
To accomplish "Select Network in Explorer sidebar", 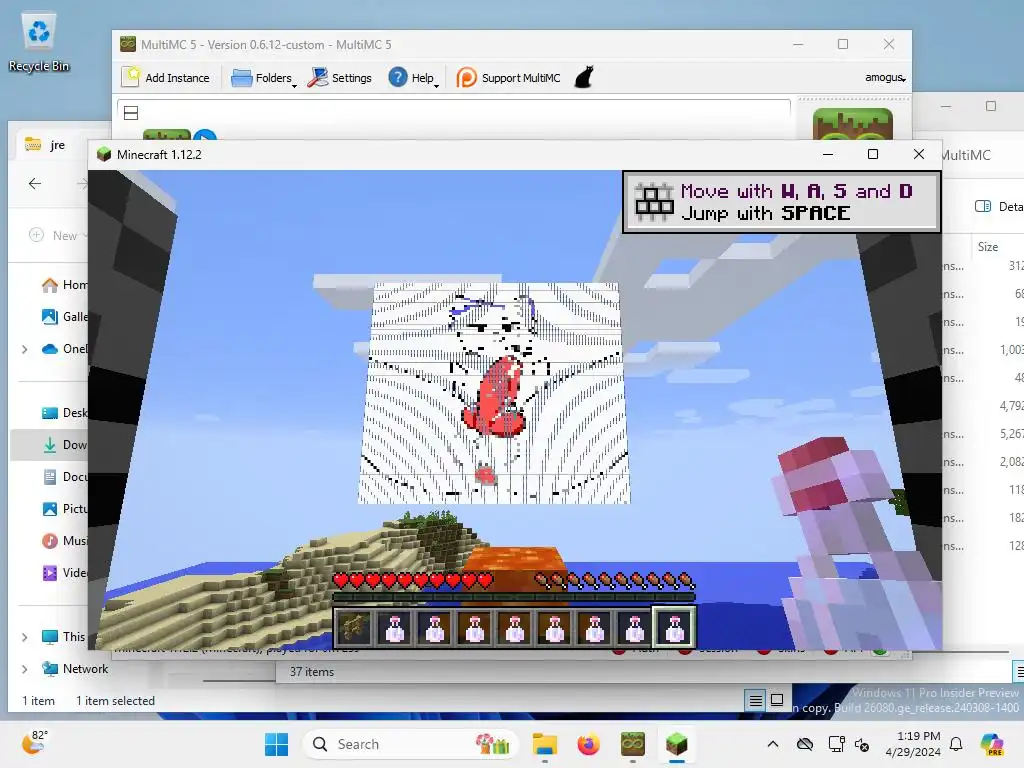I will [74, 669].
